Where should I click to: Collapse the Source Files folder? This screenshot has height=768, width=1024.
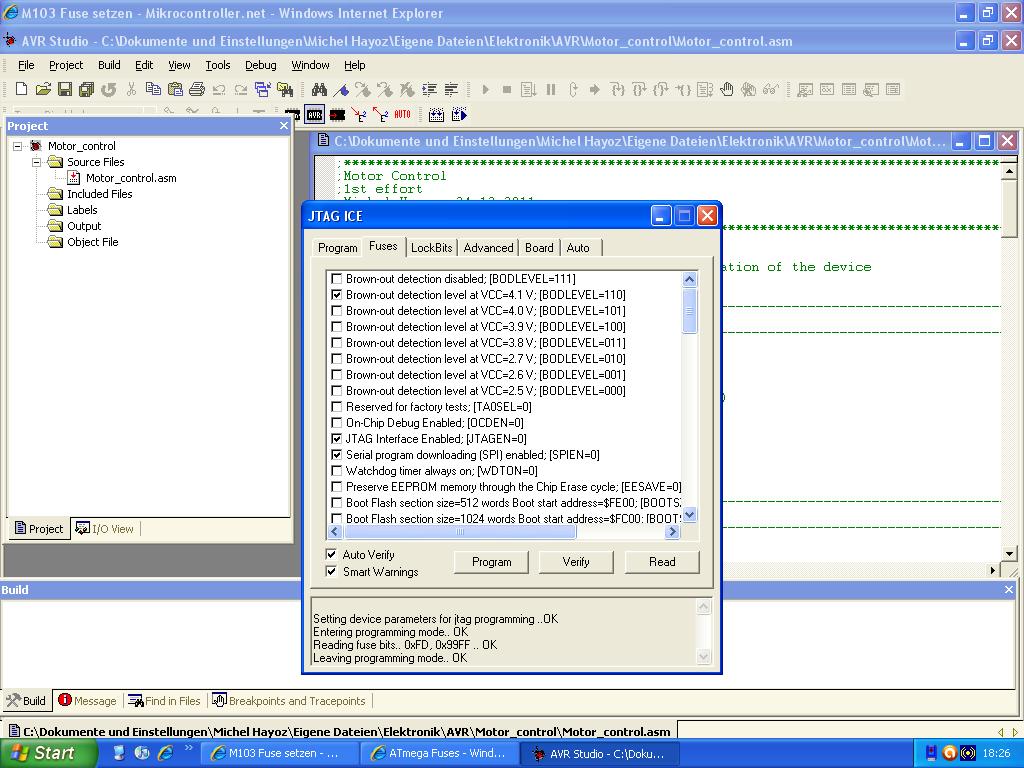tap(37, 162)
